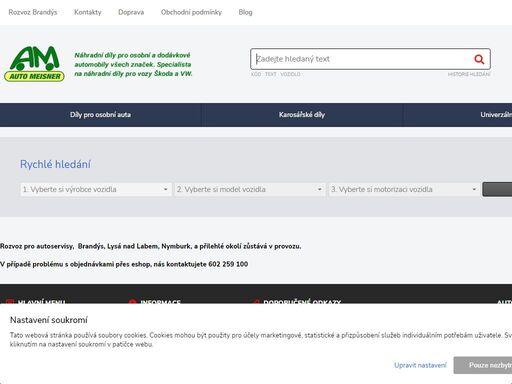Screen dimensions: 512x384
Task: Click 'Pouze nezbytné' cookie button
Action: tap(483, 365)
